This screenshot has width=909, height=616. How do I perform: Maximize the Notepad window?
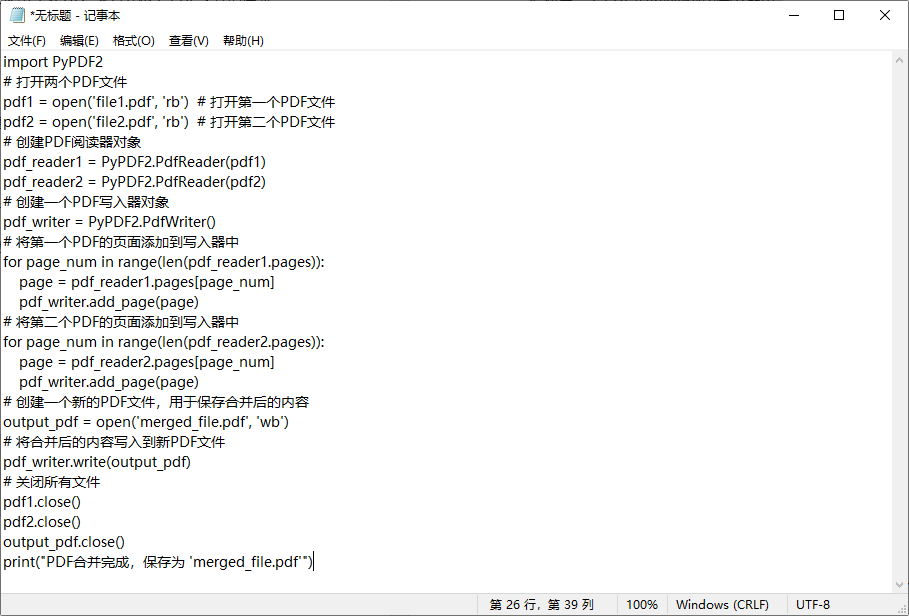pyautogui.click(x=839, y=16)
